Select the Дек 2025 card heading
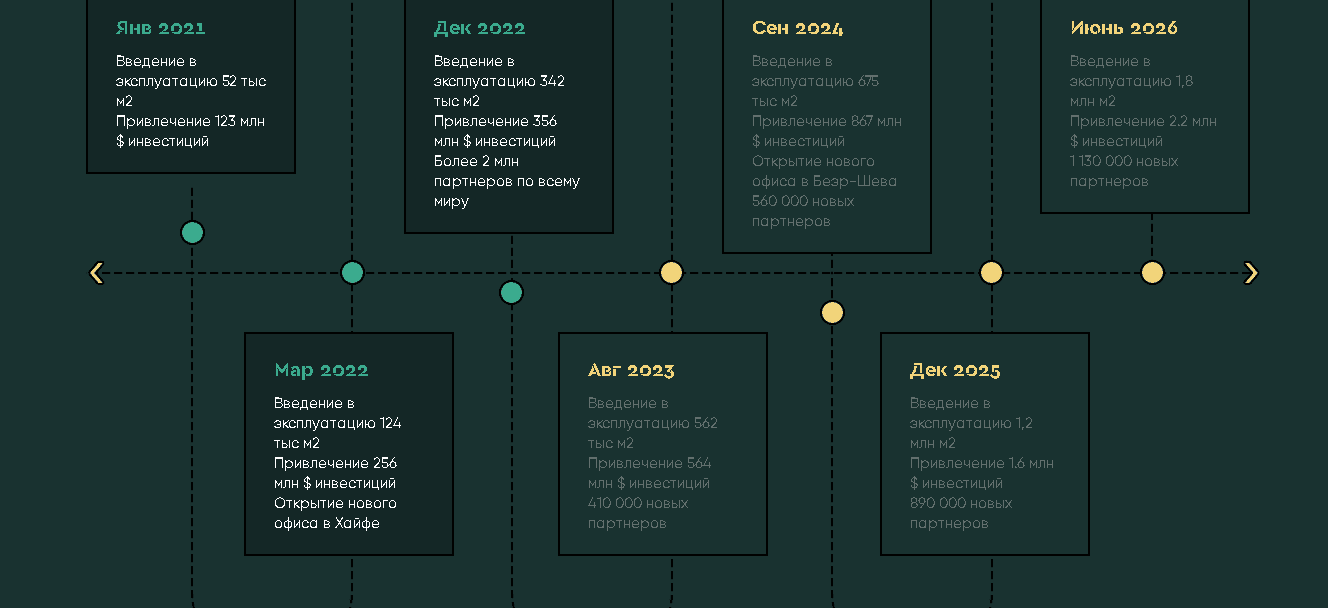Image resolution: width=1328 pixels, height=608 pixels. (x=955, y=370)
